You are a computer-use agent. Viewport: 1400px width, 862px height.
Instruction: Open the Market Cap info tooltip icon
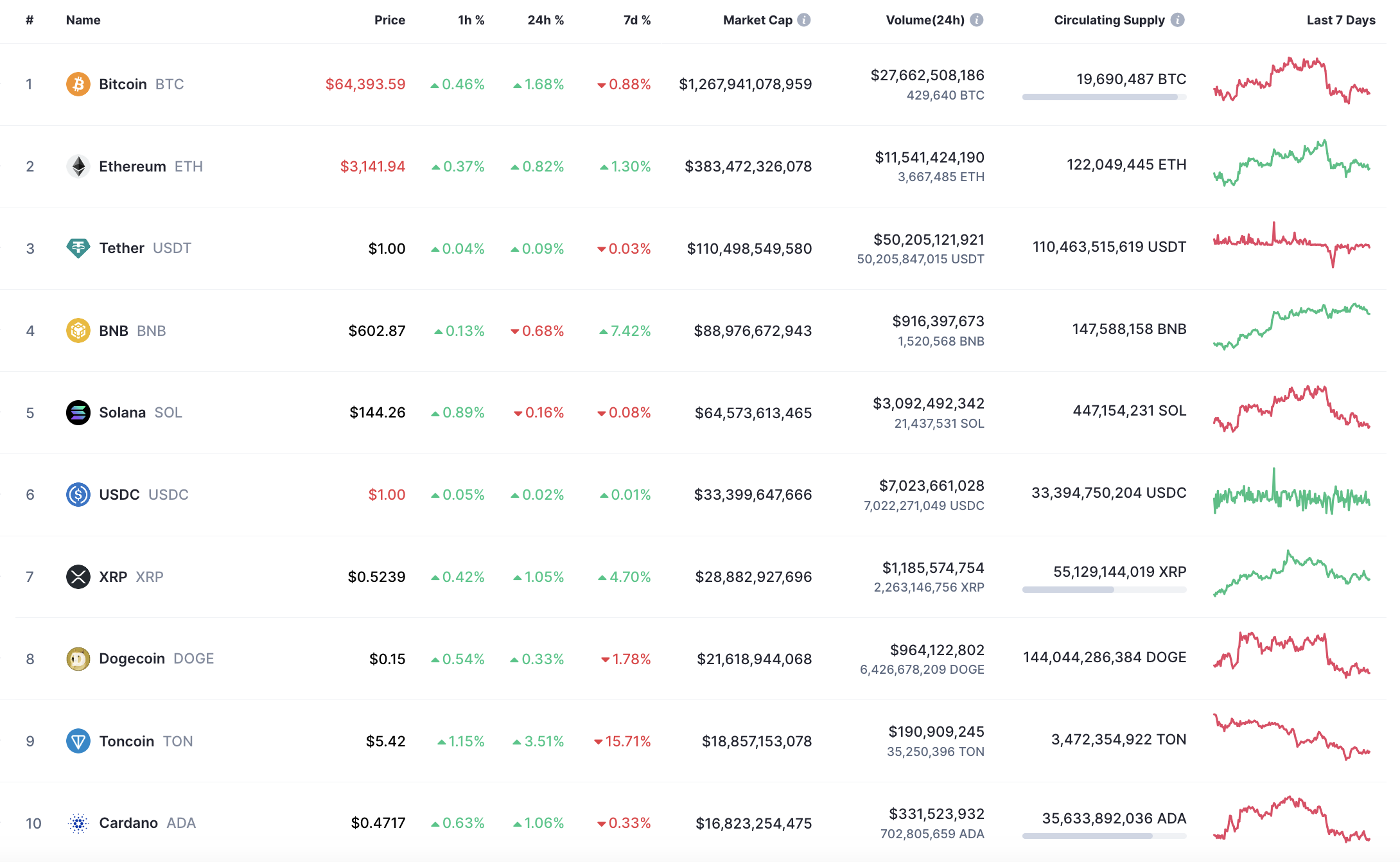click(804, 20)
